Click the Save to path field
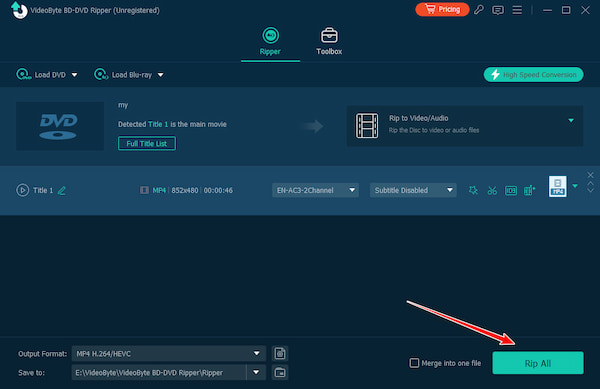The width and height of the screenshot is (600, 389). pyautogui.click(x=159, y=372)
